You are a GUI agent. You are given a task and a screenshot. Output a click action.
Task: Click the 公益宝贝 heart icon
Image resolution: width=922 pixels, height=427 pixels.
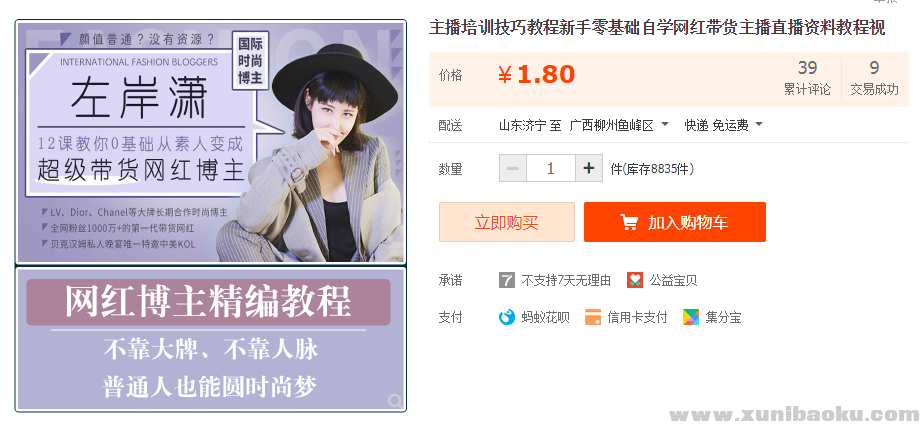coord(635,280)
